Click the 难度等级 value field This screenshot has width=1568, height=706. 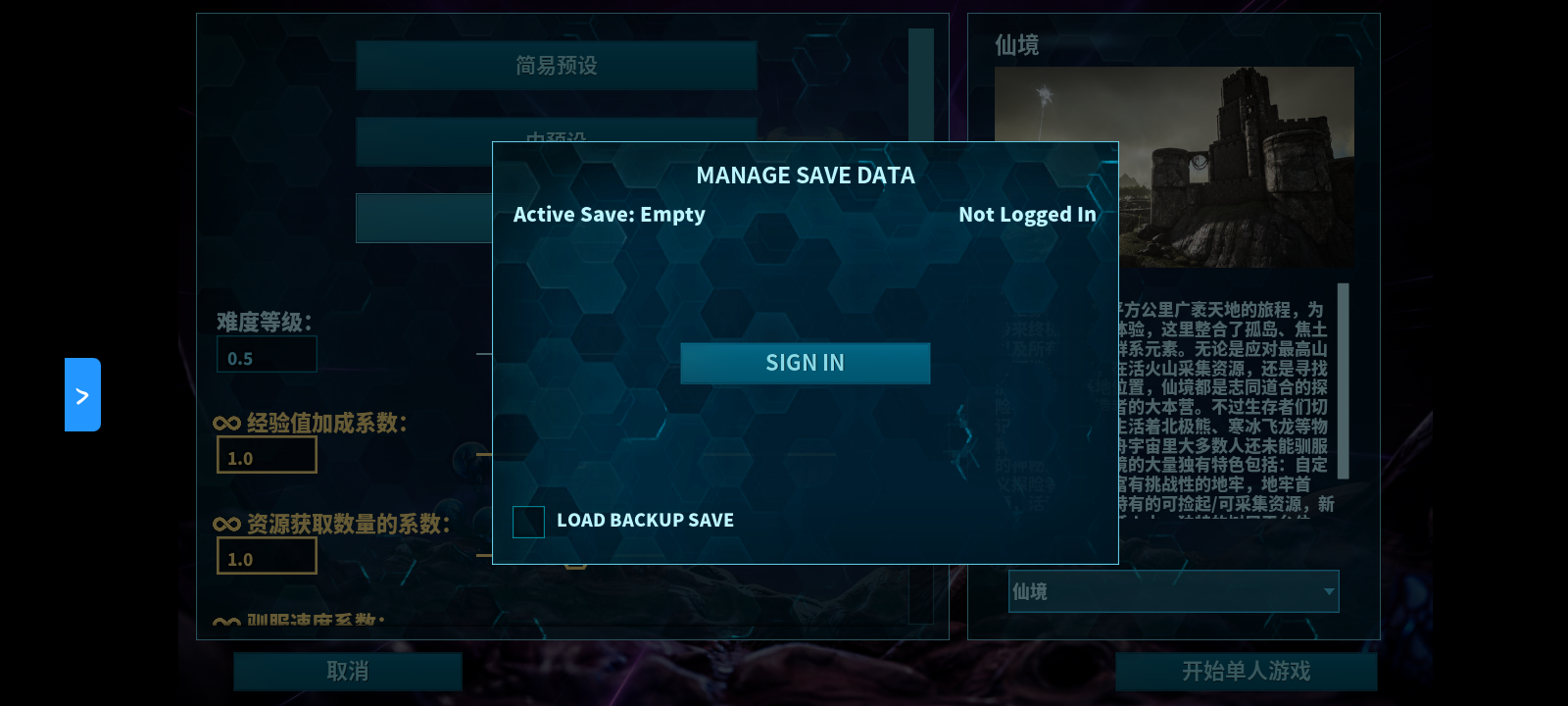pyautogui.click(x=267, y=355)
